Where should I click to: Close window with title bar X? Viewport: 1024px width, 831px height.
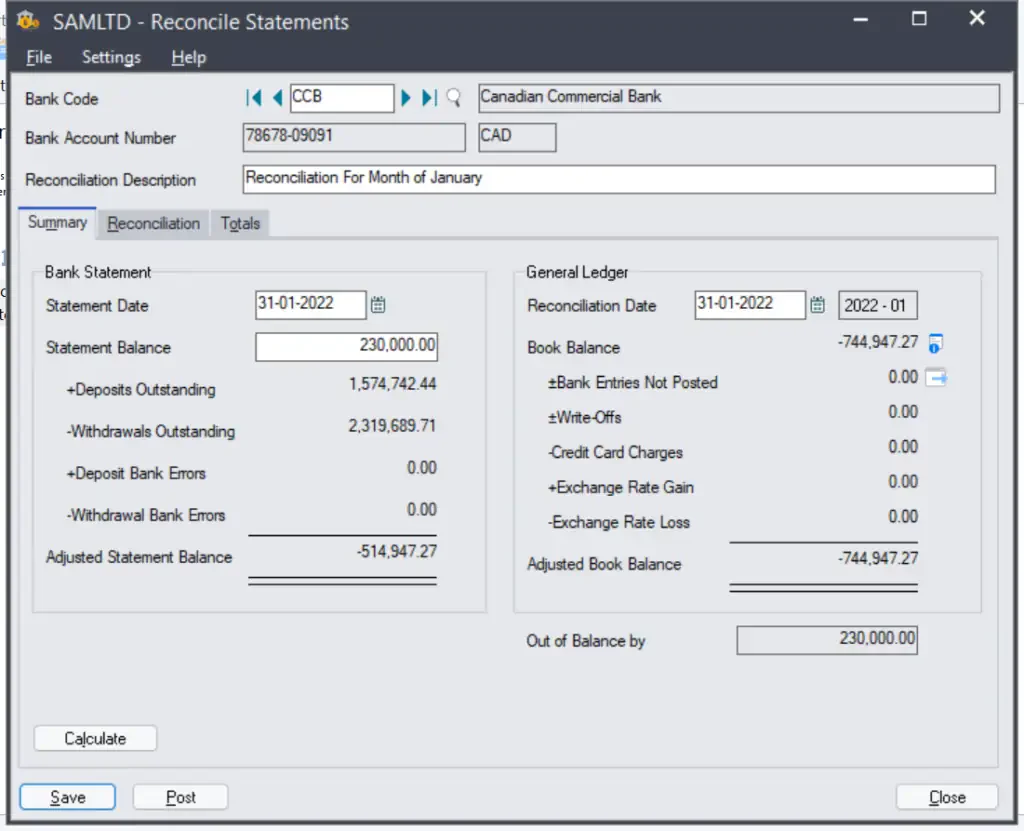click(x=977, y=18)
